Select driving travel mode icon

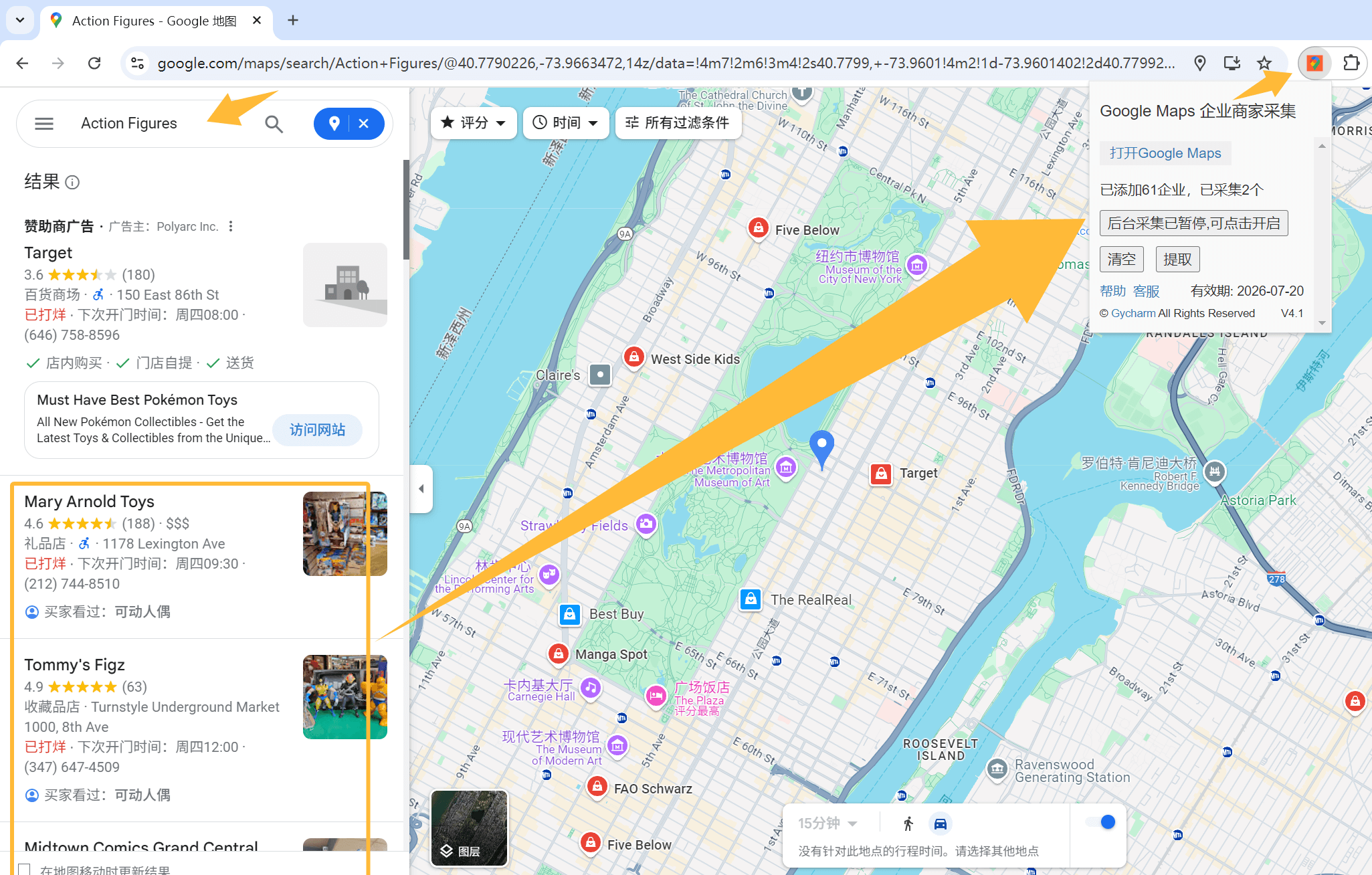[940, 823]
